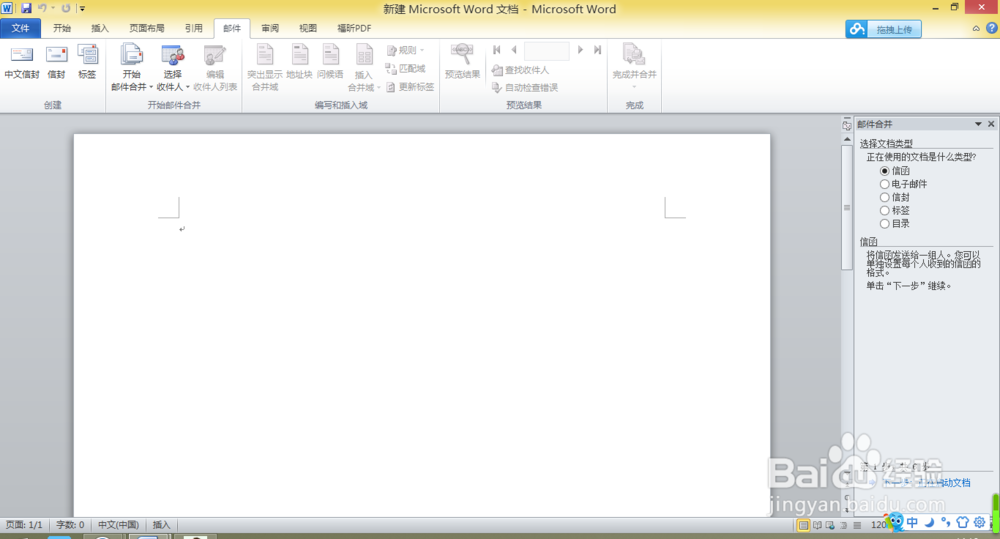Go to previous record arrow
Image resolution: width=1000 pixels, height=539 pixels.
click(x=514, y=50)
